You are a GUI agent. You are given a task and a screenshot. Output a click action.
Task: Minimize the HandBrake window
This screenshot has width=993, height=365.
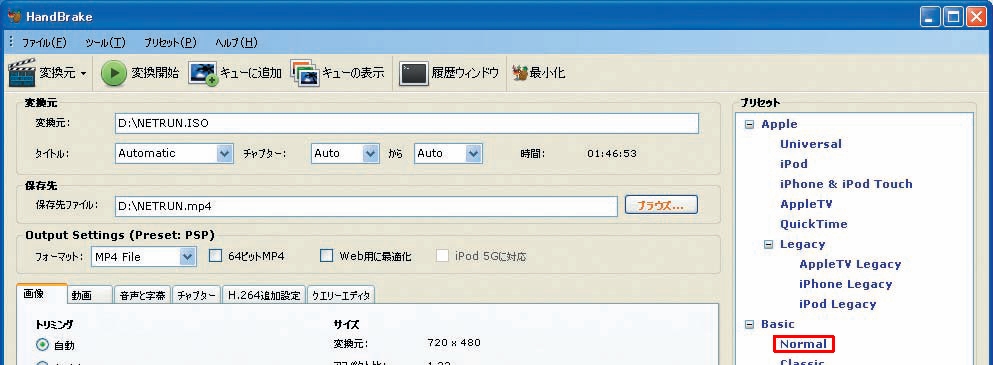tap(930, 16)
